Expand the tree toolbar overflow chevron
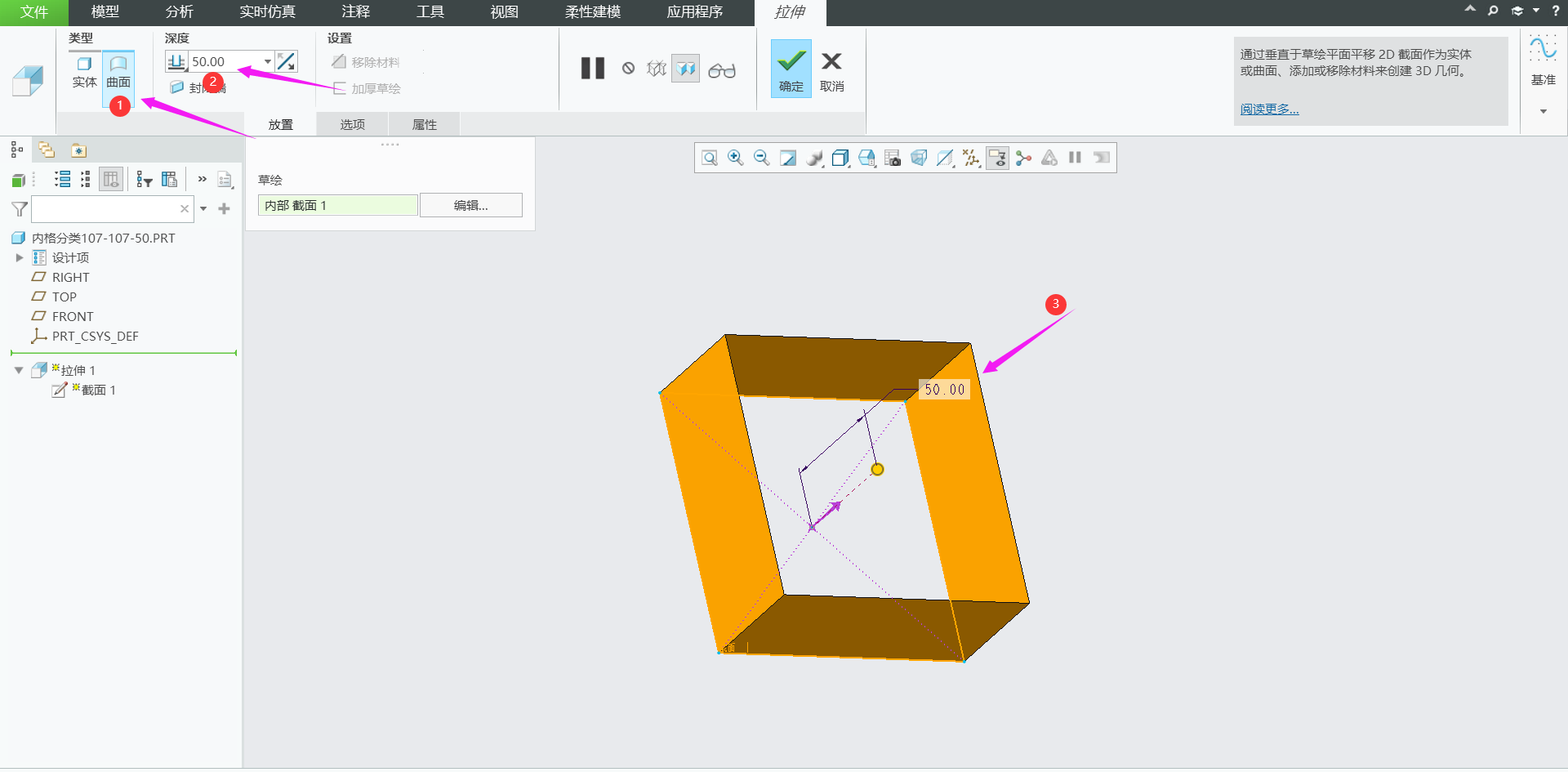This screenshot has height=772, width=1568. pos(202,179)
